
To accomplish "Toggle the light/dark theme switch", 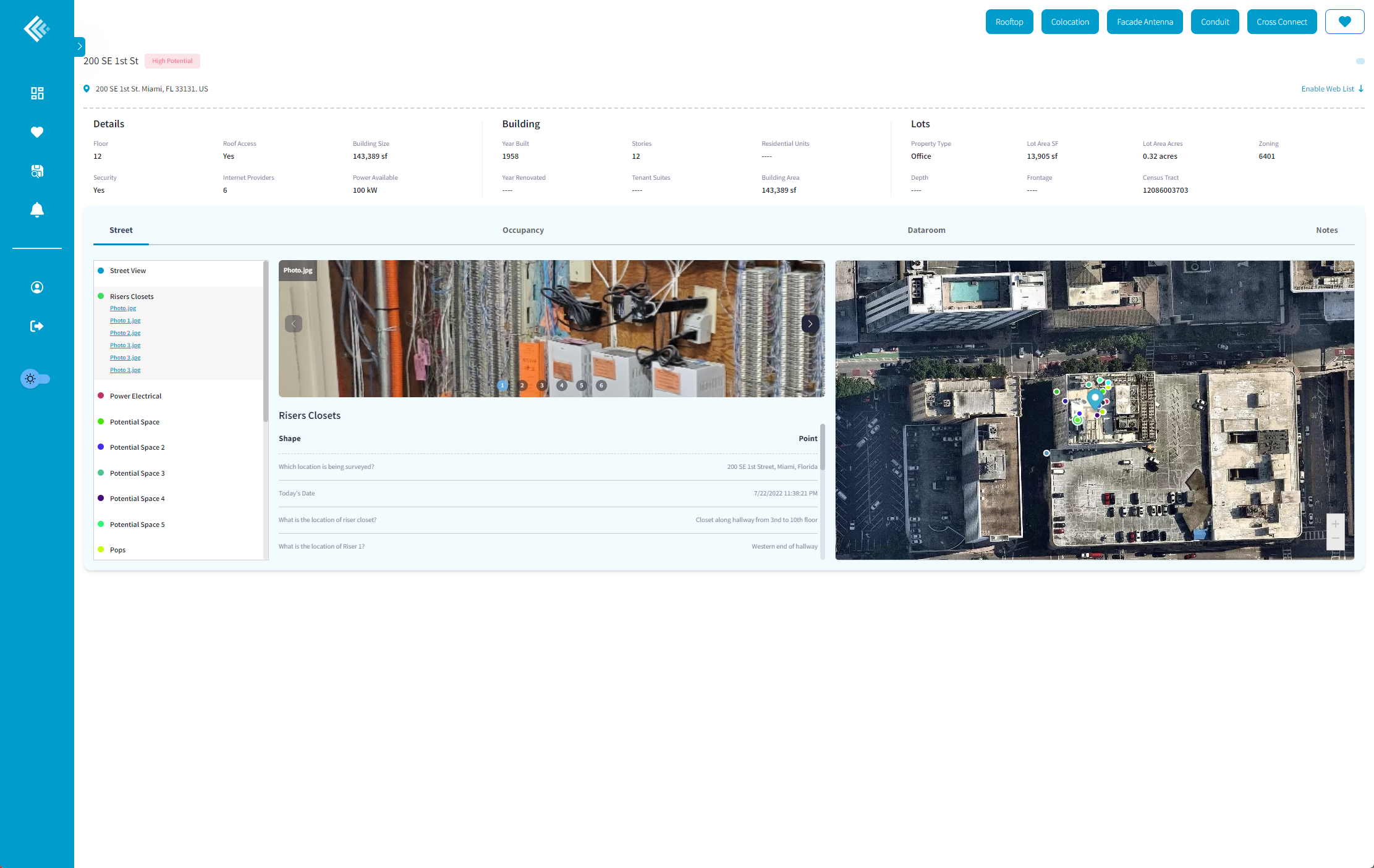I will tap(35, 379).
